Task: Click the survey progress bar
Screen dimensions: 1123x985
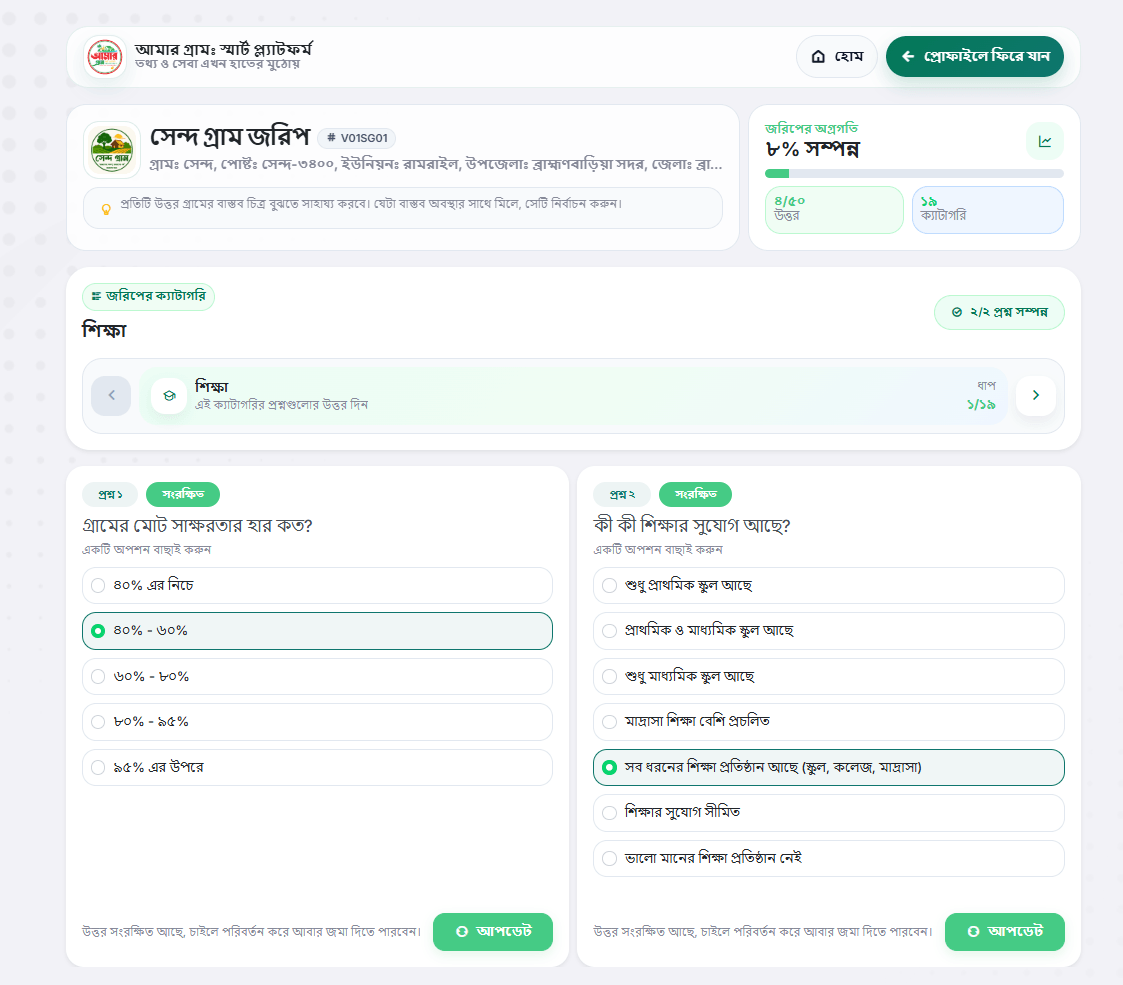Action: [914, 173]
